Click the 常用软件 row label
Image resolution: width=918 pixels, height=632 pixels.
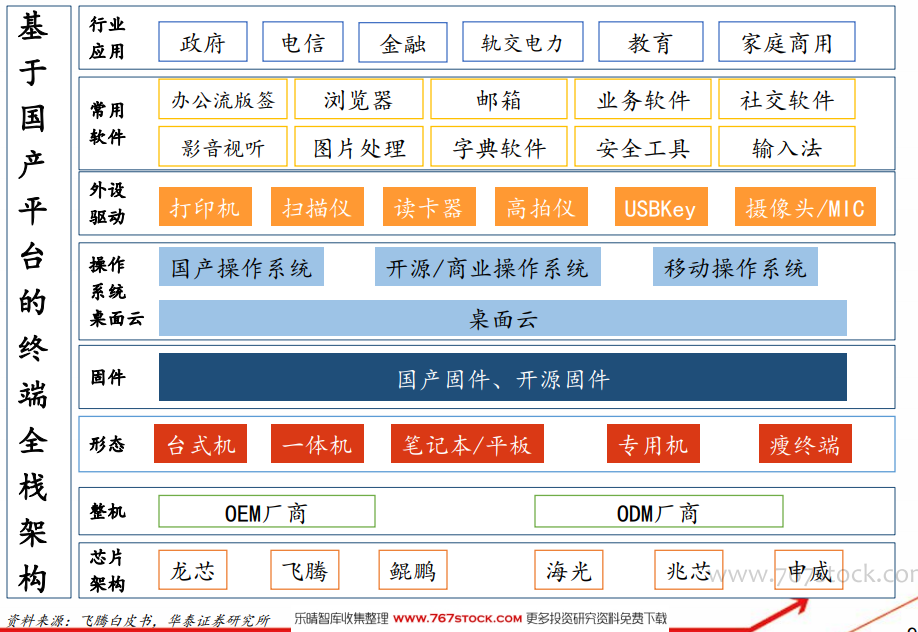(x=107, y=124)
